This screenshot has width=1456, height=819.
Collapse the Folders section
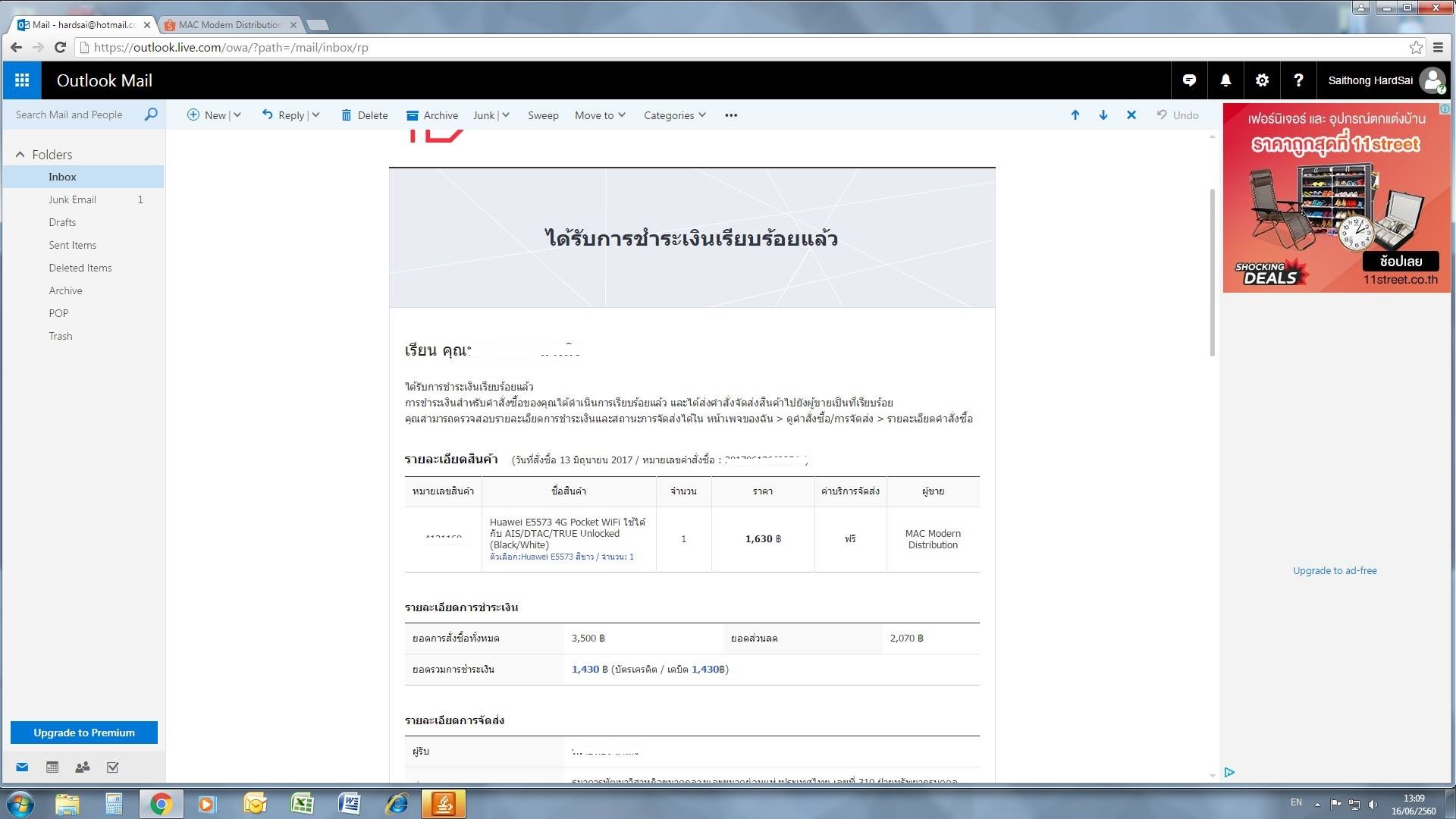click(20, 155)
